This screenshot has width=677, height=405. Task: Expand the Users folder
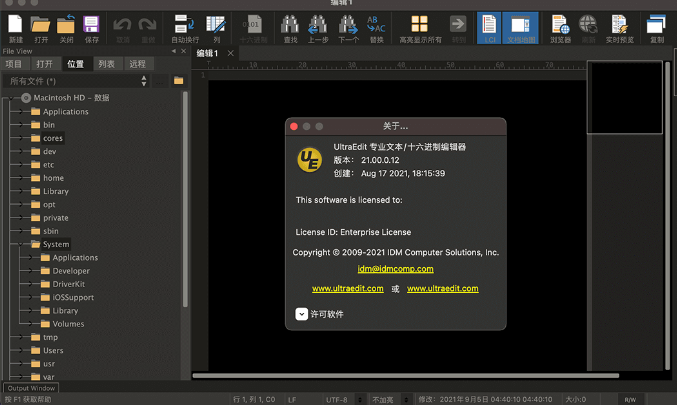(20, 350)
